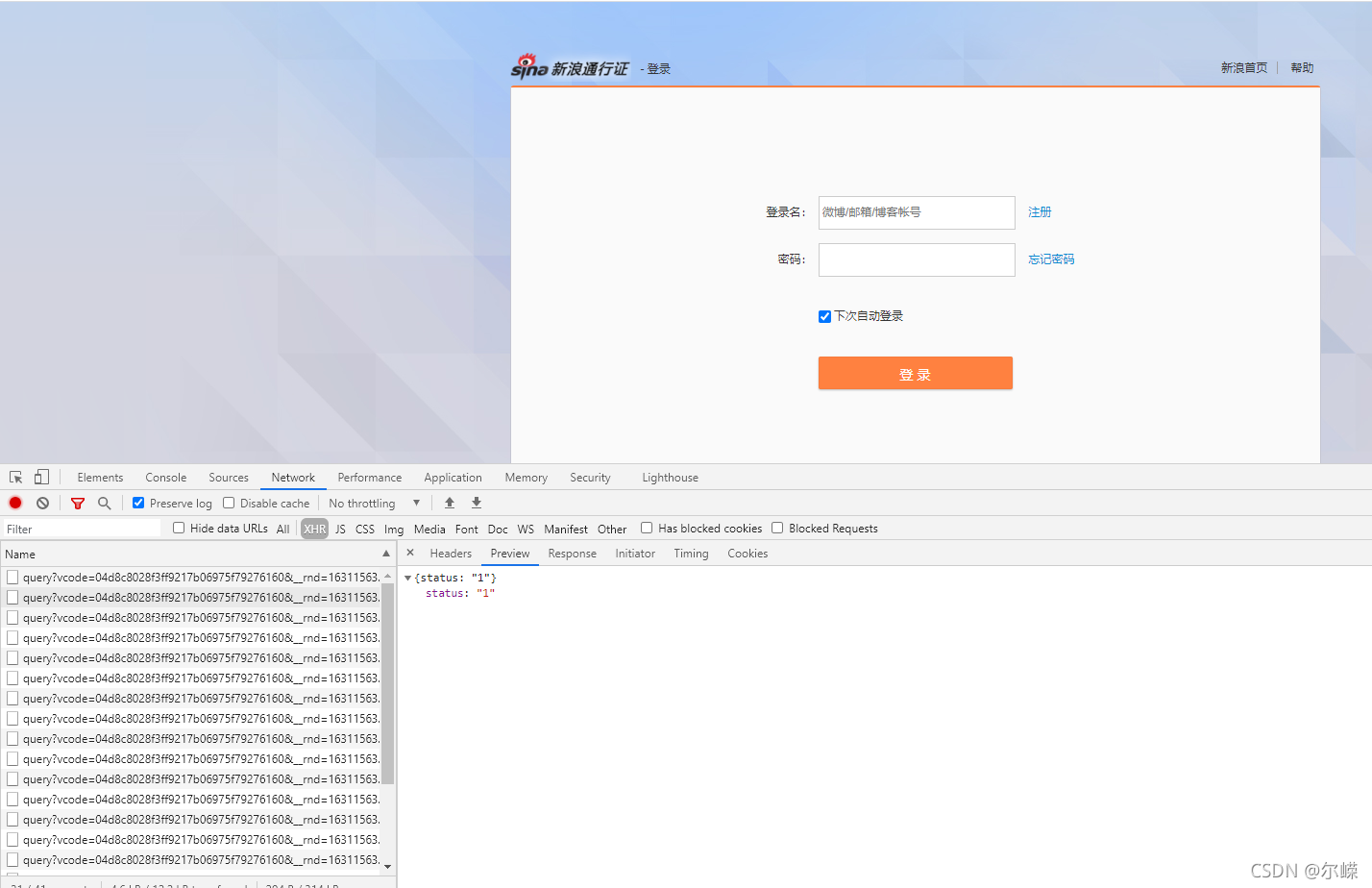Open the 帮助 help link

click(x=1302, y=67)
